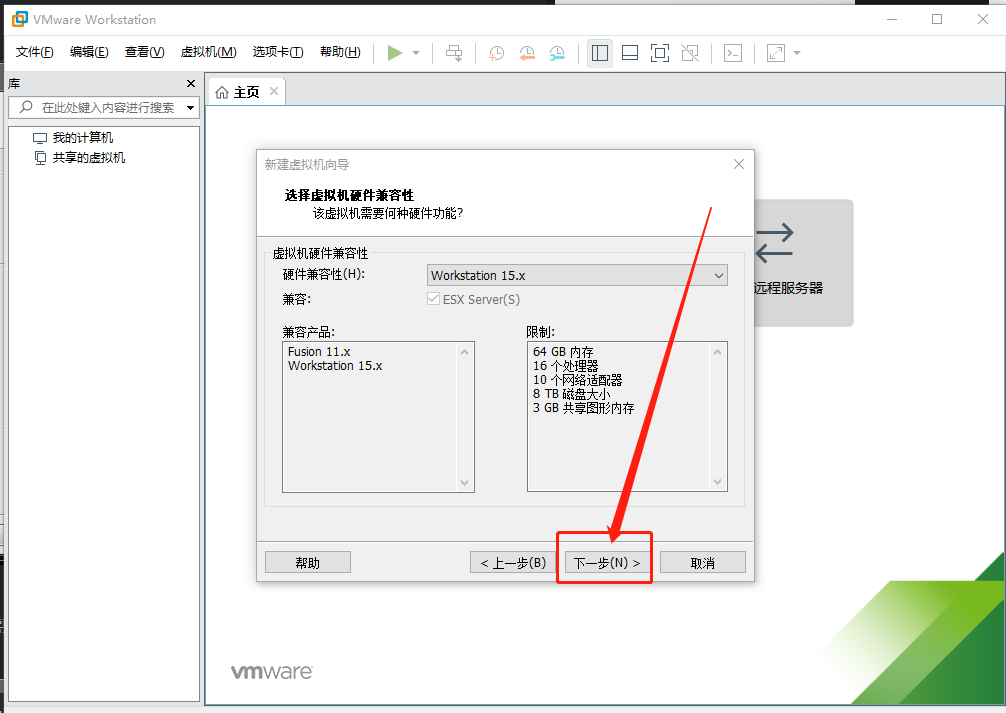Toggle the thumbnail bar view icon
Viewport: 1006px width, 713px height.
[x=630, y=53]
